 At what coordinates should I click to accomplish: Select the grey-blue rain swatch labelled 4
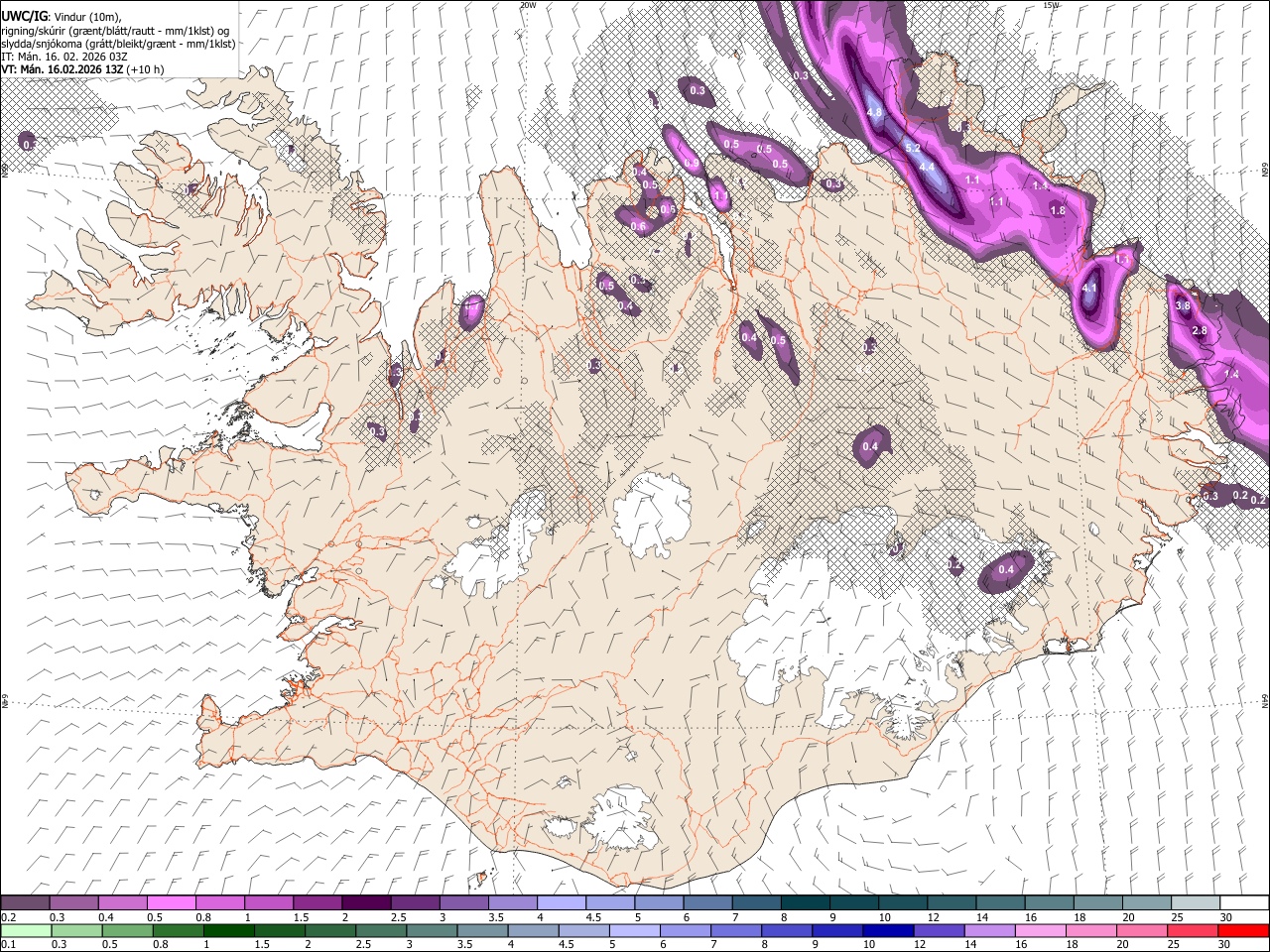point(533,930)
